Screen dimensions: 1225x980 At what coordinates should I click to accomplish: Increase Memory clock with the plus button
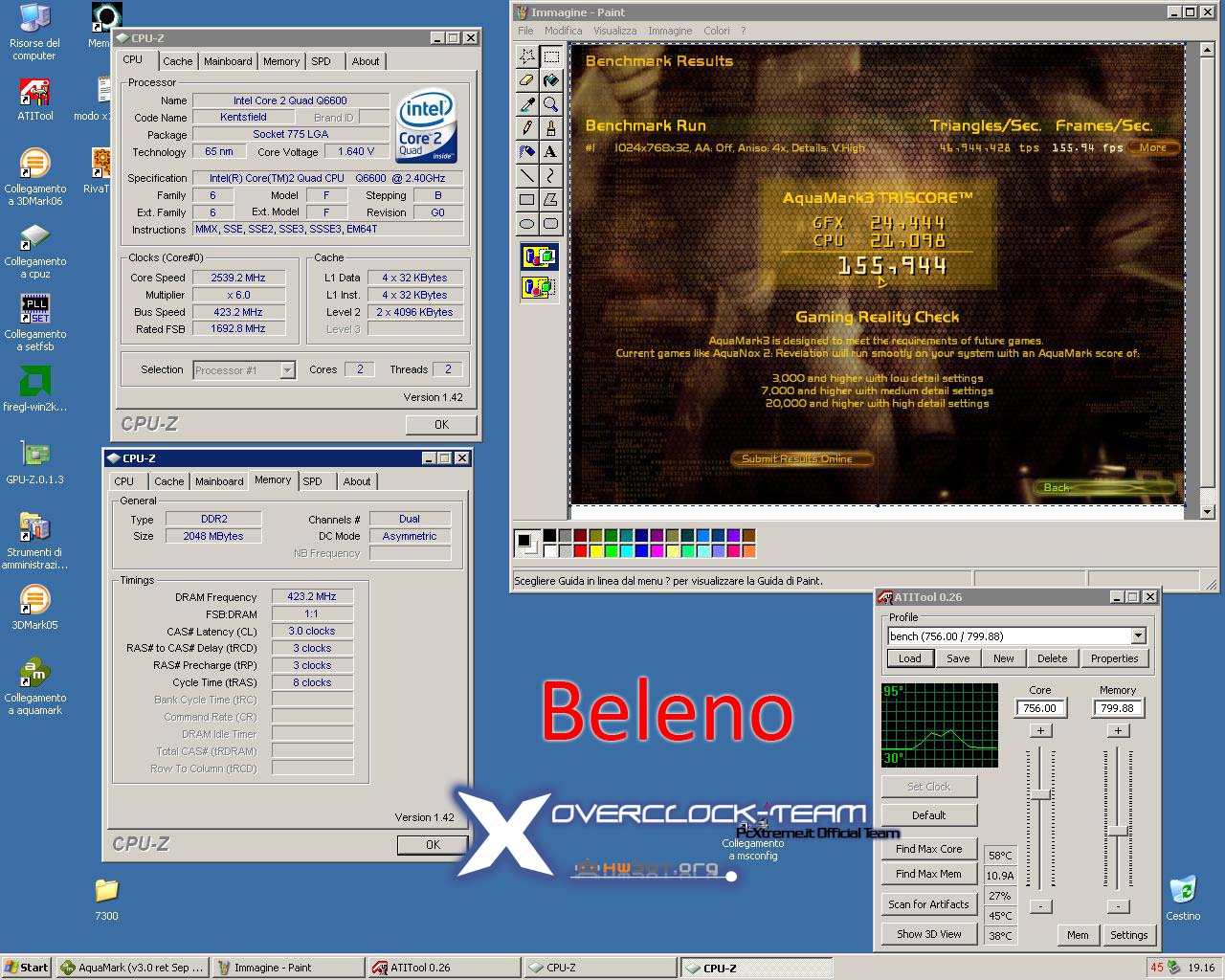1117,730
